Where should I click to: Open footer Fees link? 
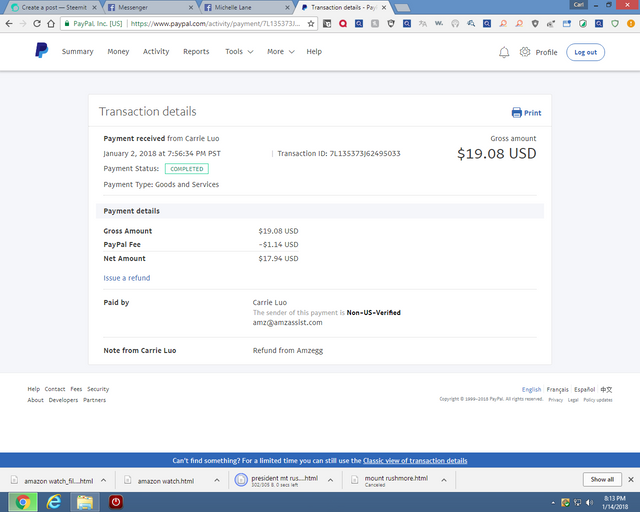click(76, 389)
